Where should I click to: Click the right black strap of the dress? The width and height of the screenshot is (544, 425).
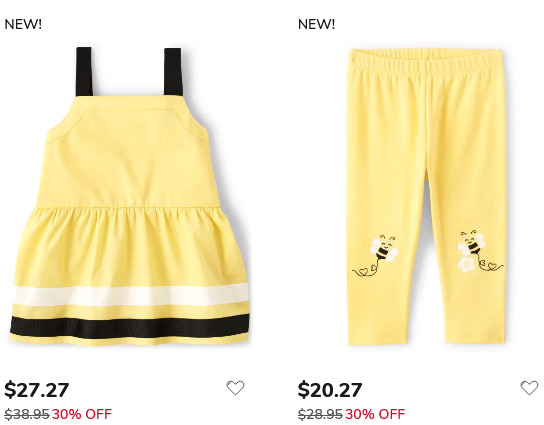click(173, 71)
